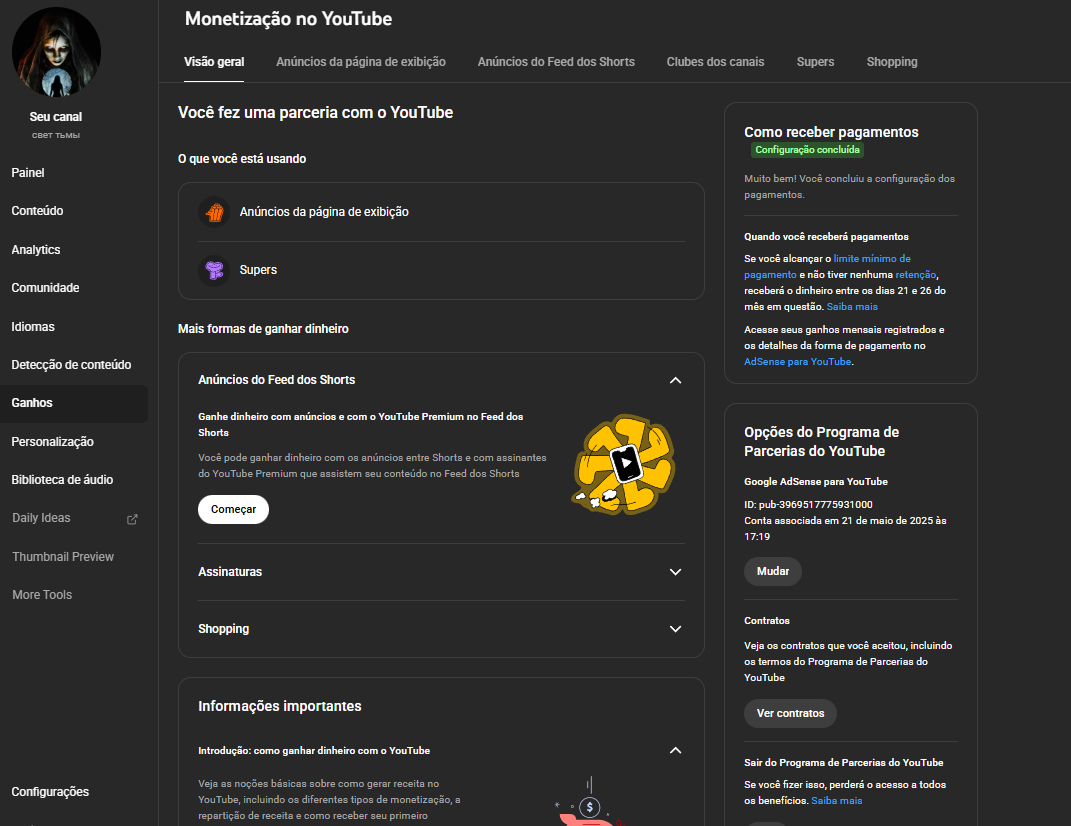Collapse the Anúncios do Feed dos Shorts section

(x=675, y=380)
